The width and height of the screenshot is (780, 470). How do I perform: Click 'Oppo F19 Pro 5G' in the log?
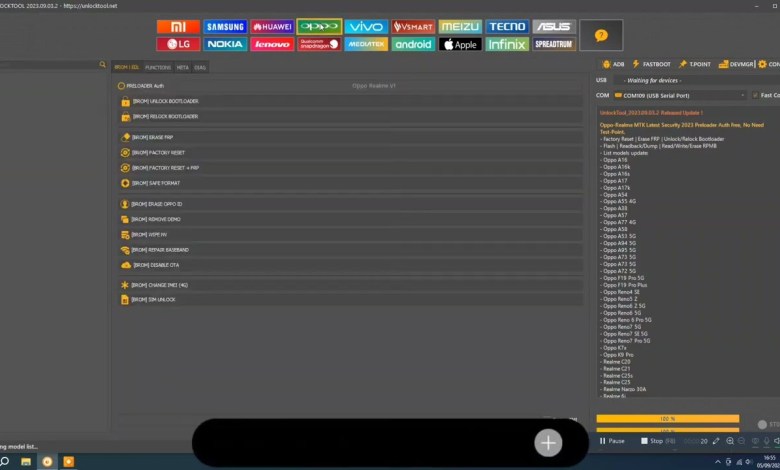[623, 278]
